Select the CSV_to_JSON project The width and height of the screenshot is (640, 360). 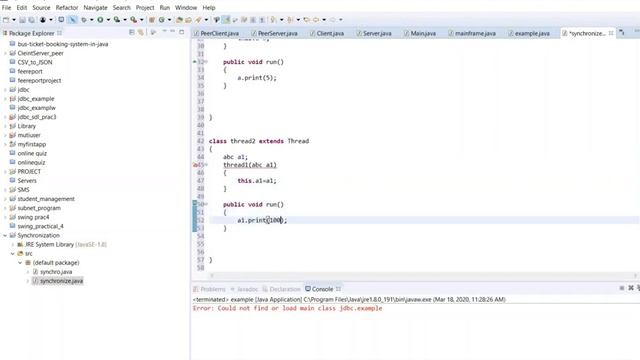pos(35,62)
